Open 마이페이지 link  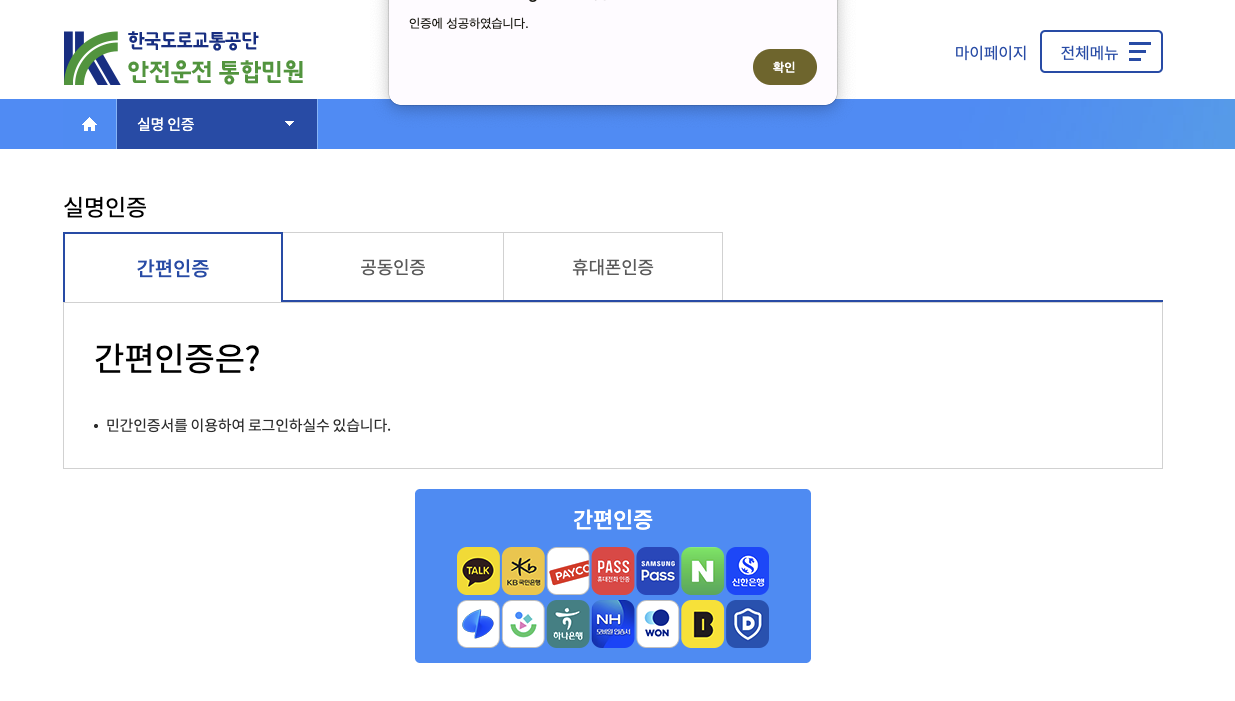pyautogui.click(x=991, y=52)
